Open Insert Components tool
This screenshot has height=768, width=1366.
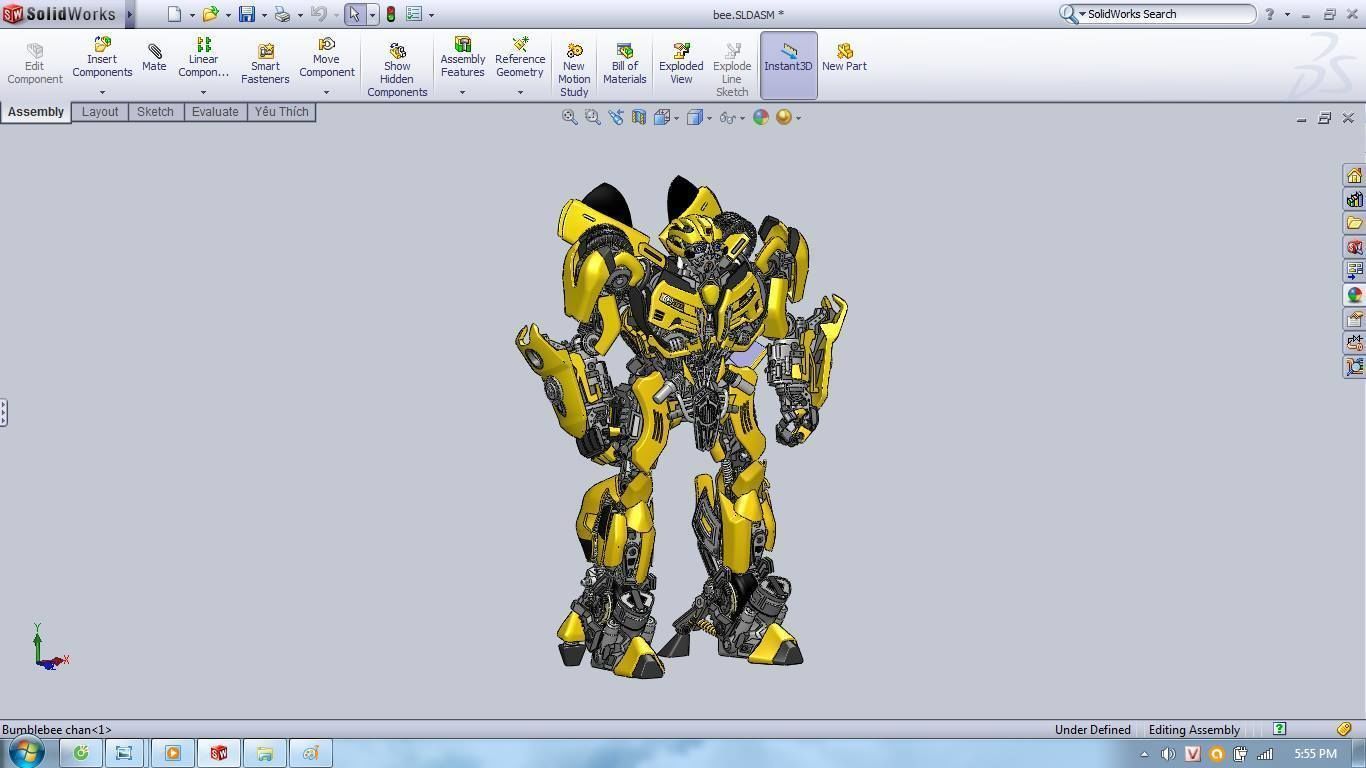tap(102, 58)
